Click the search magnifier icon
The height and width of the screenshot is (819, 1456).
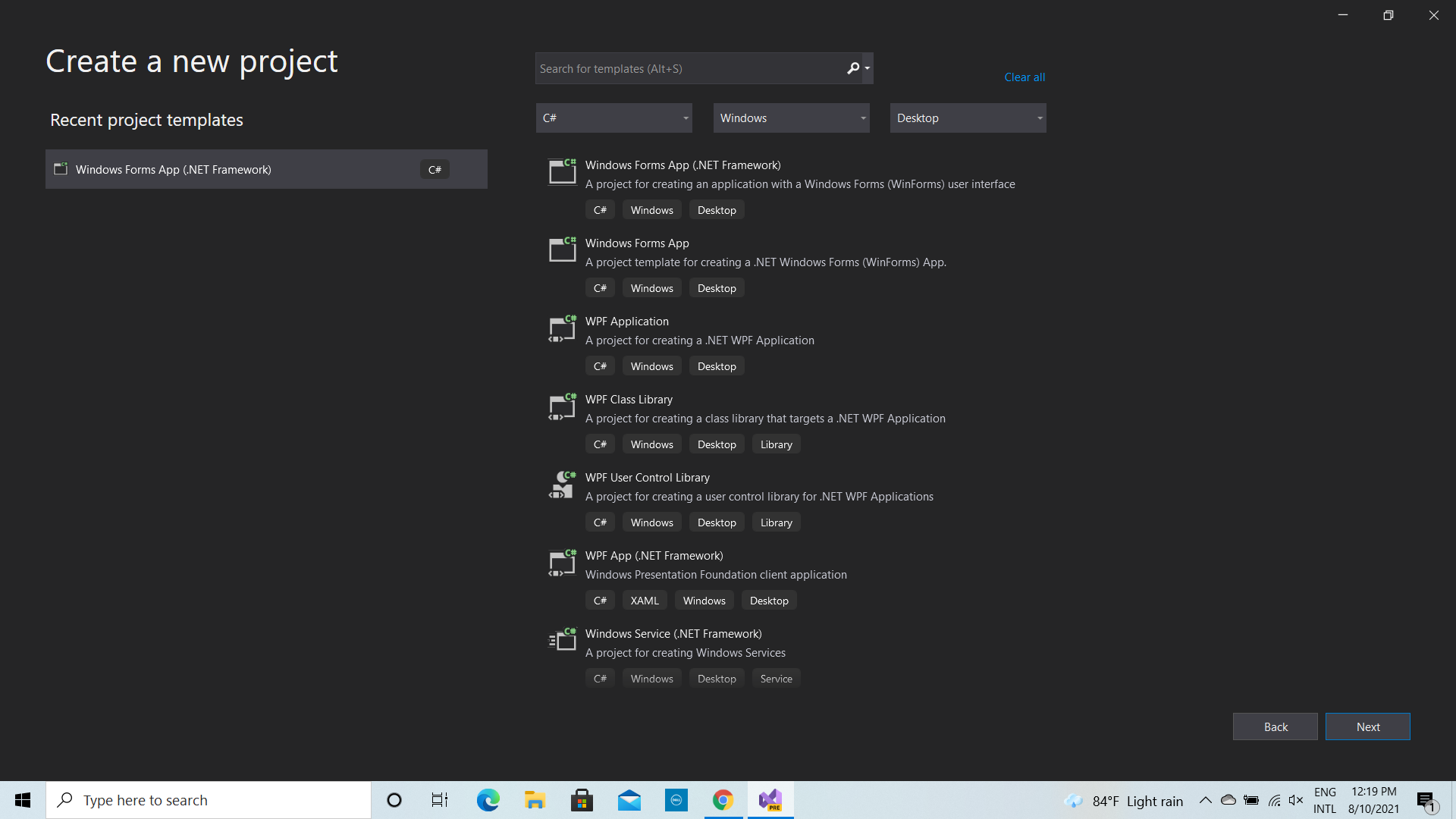click(852, 68)
